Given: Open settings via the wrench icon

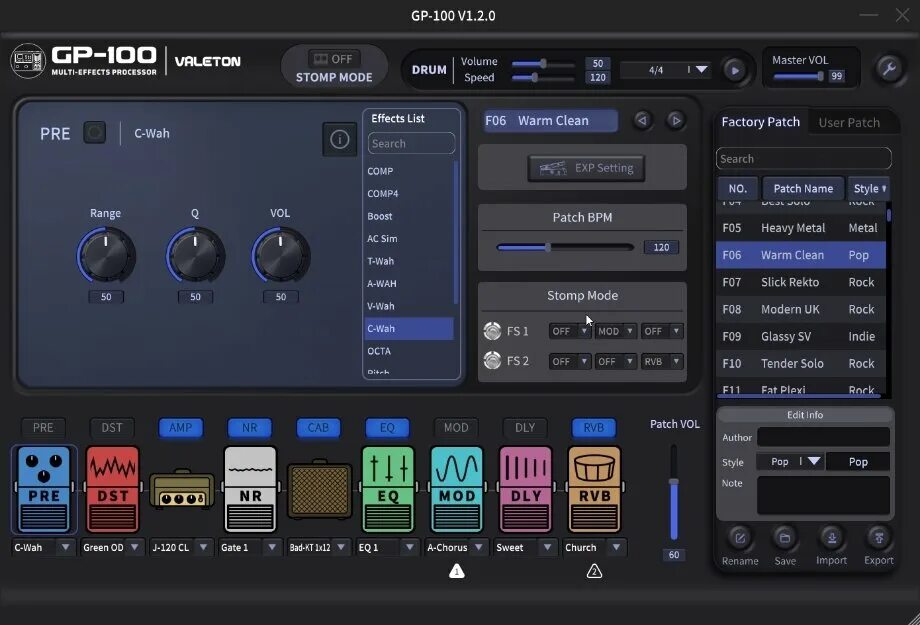Looking at the screenshot, I should click(x=889, y=69).
